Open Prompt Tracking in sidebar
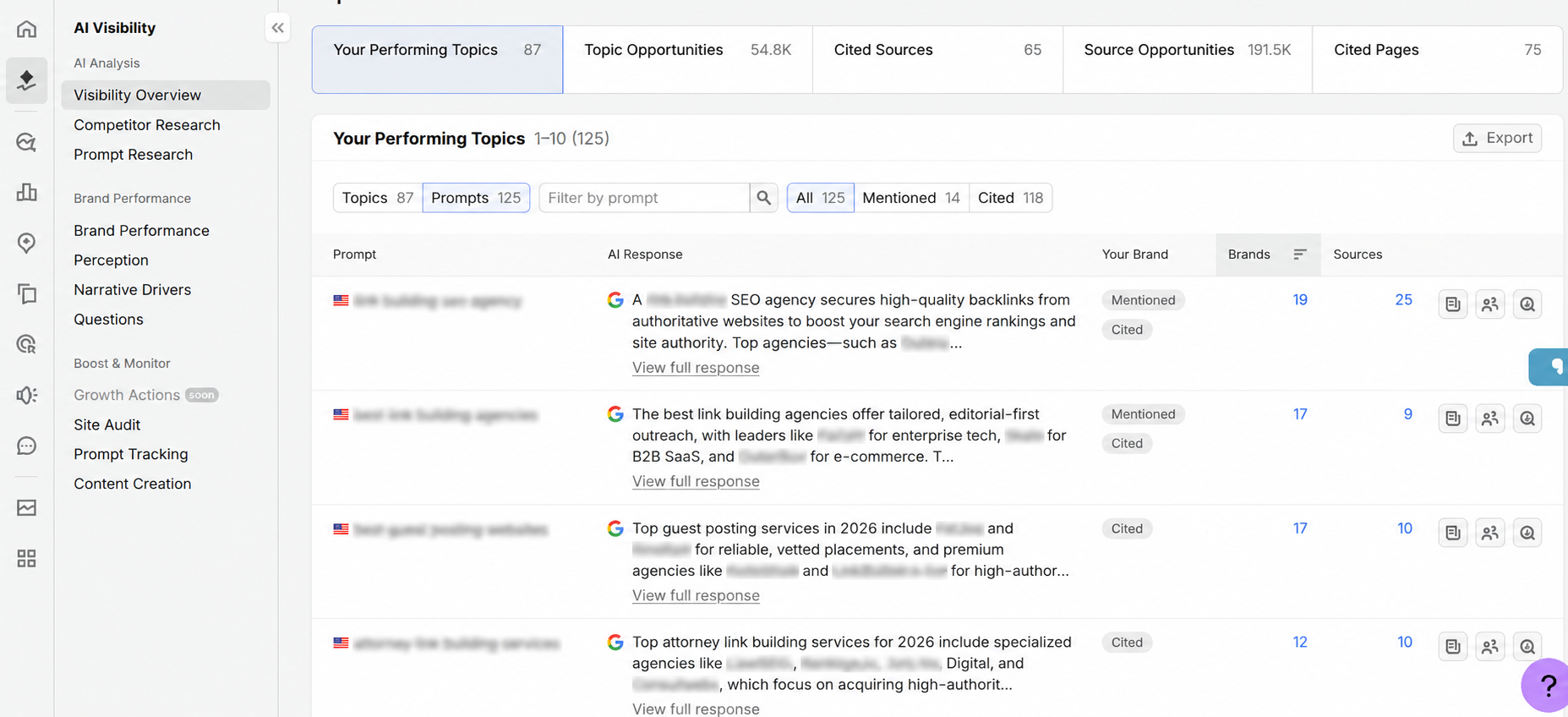This screenshot has height=717, width=1568. [131, 454]
